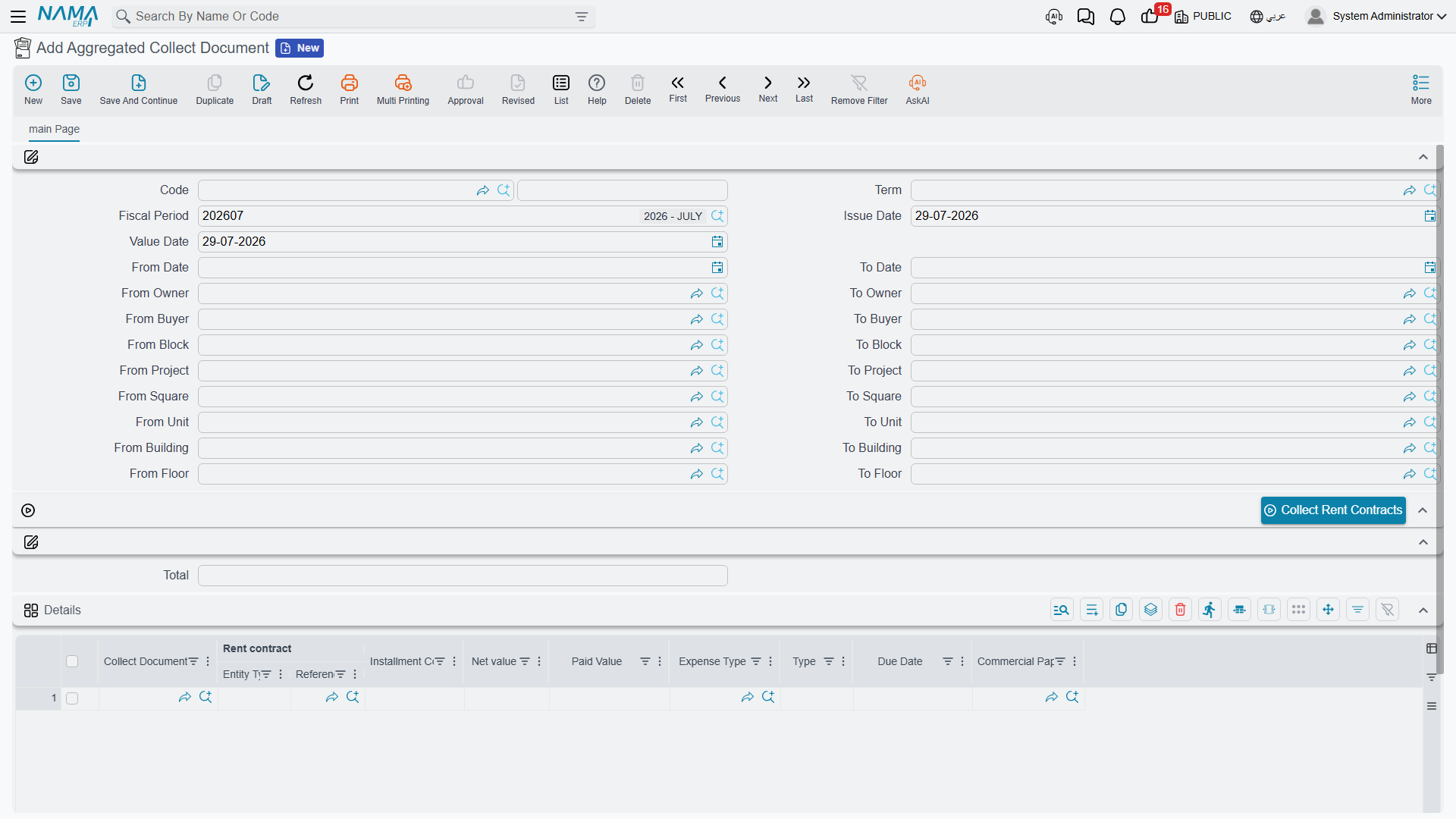The width and height of the screenshot is (1456, 819).
Task: Click the Delete toolbar icon
Action: point(638,89)
